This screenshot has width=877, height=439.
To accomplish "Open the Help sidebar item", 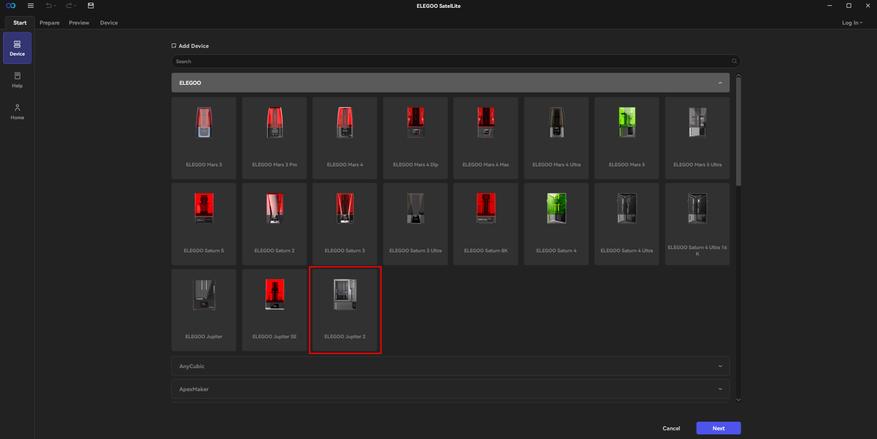I will 17,80.
